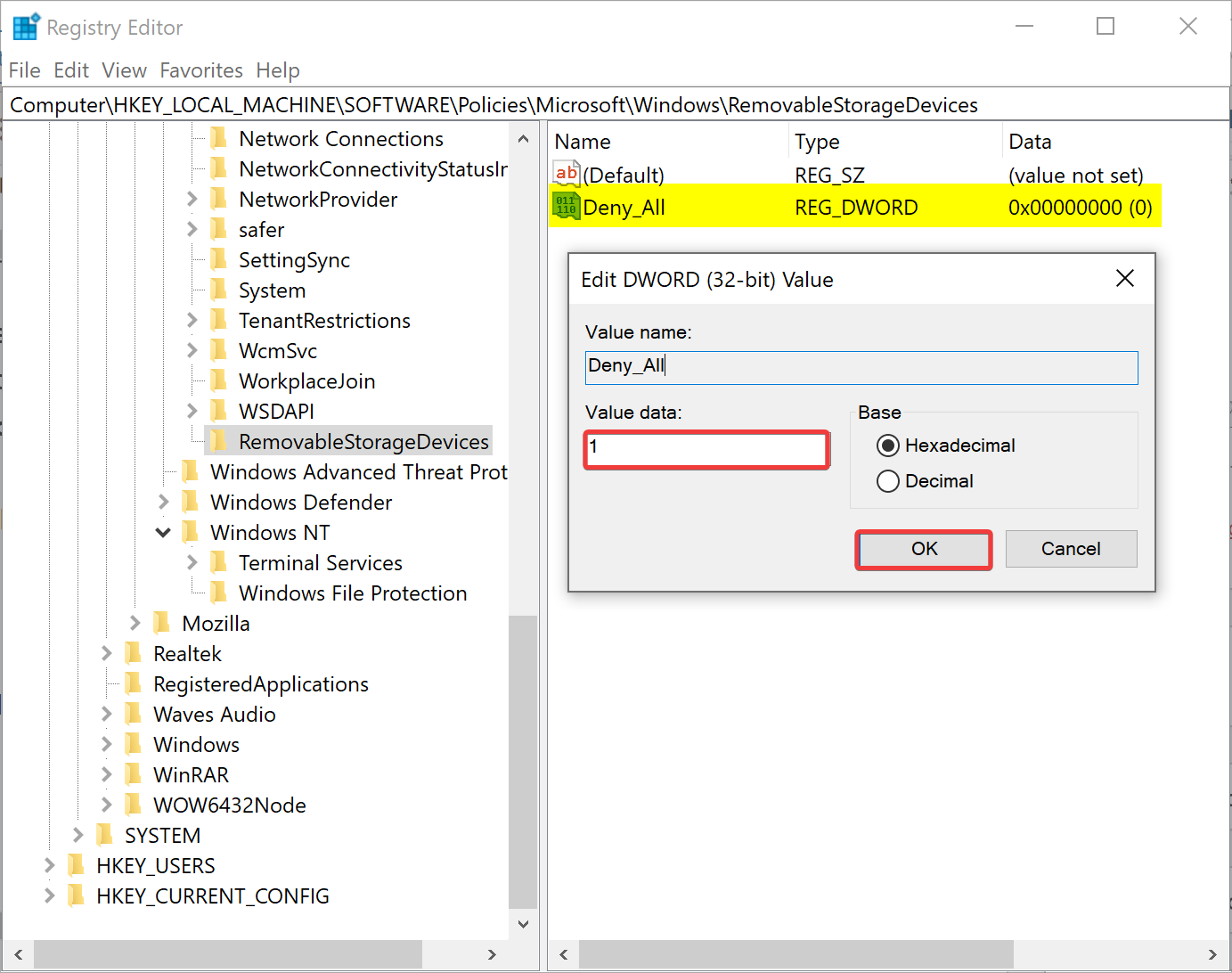Viewport: 1232px width, 973px height.
Task: Click Cancel in the Edit DWORD dialog
Action: pos(1071,549)
